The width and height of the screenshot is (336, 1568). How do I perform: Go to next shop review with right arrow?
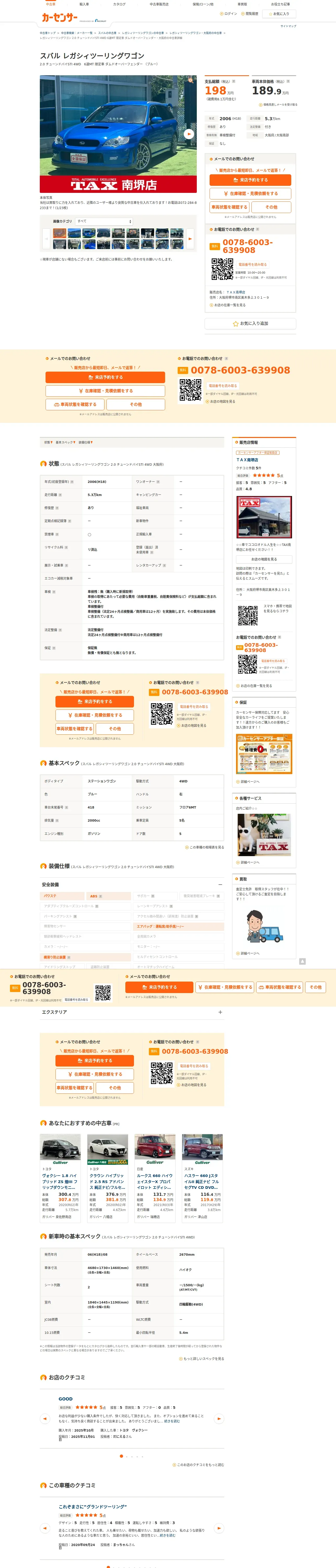click(219, 1419)
